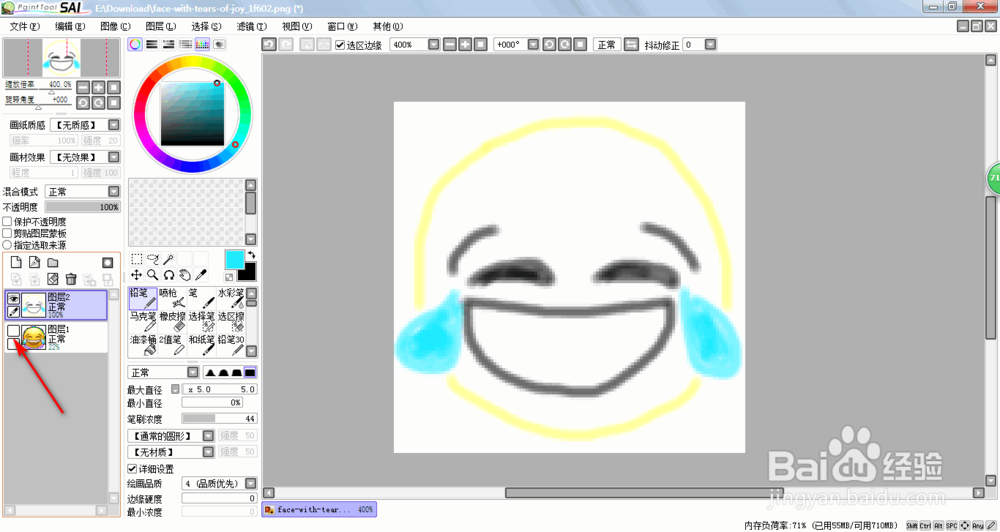Select the 铅笔30 tool
The height and width of the screenshot is (532, 1000).
(x=231, y=345)
